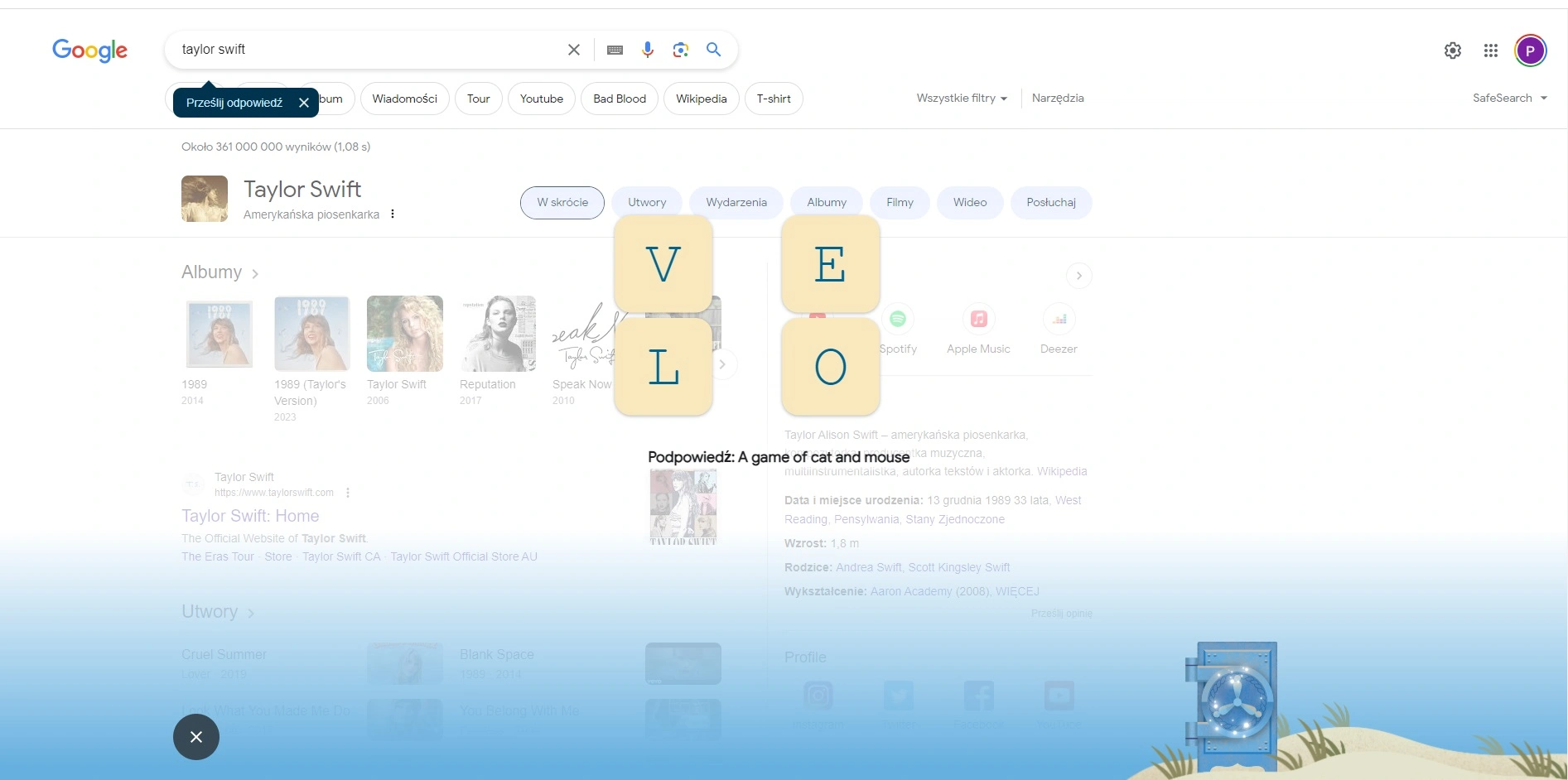The image size is (1568, 780).
Task: Click the hint image below Podpowiedź
Action: 683,506
